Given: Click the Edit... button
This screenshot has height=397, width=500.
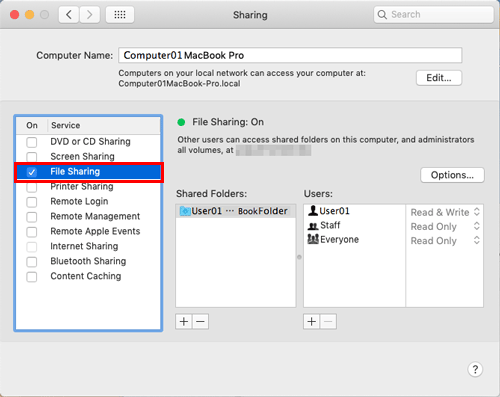Looking at the screenshot, I should pyautogui.click(x=439, y=78).
